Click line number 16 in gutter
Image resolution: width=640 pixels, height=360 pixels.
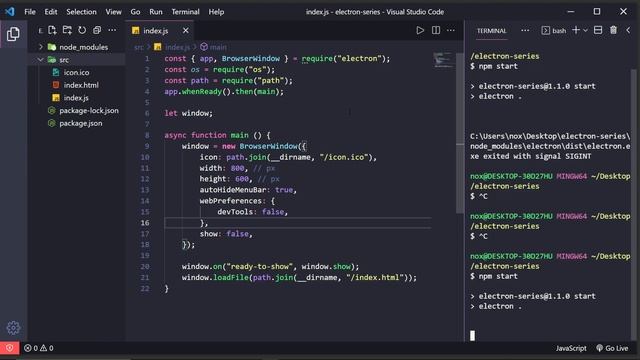145,223
